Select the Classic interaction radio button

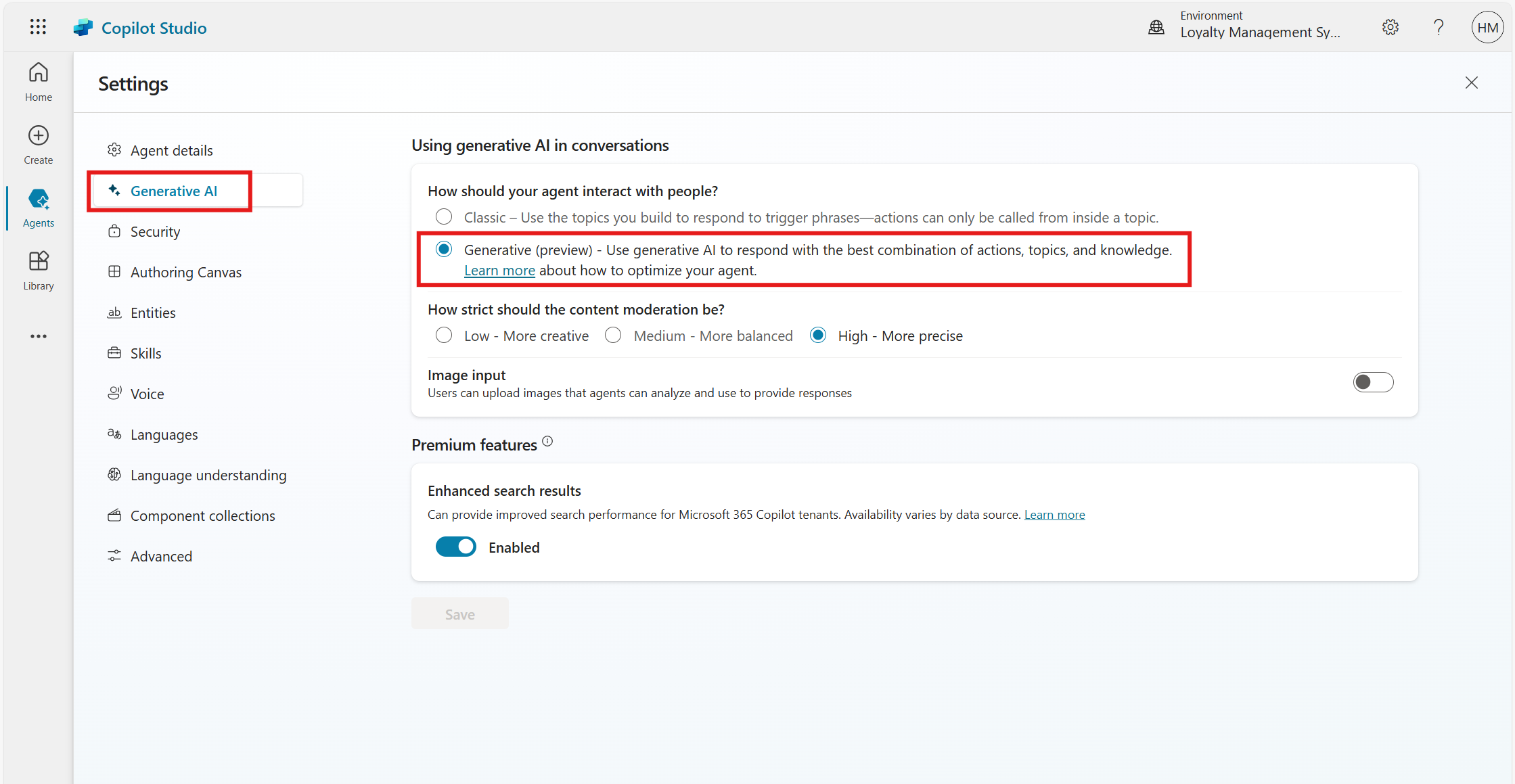pos(444,217)
